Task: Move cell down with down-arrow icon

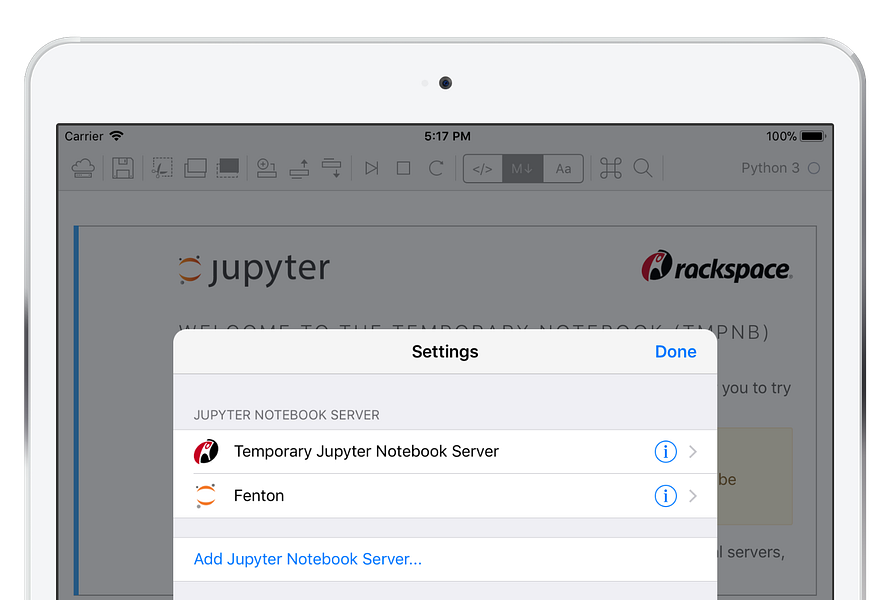Action: pos(331,168)
